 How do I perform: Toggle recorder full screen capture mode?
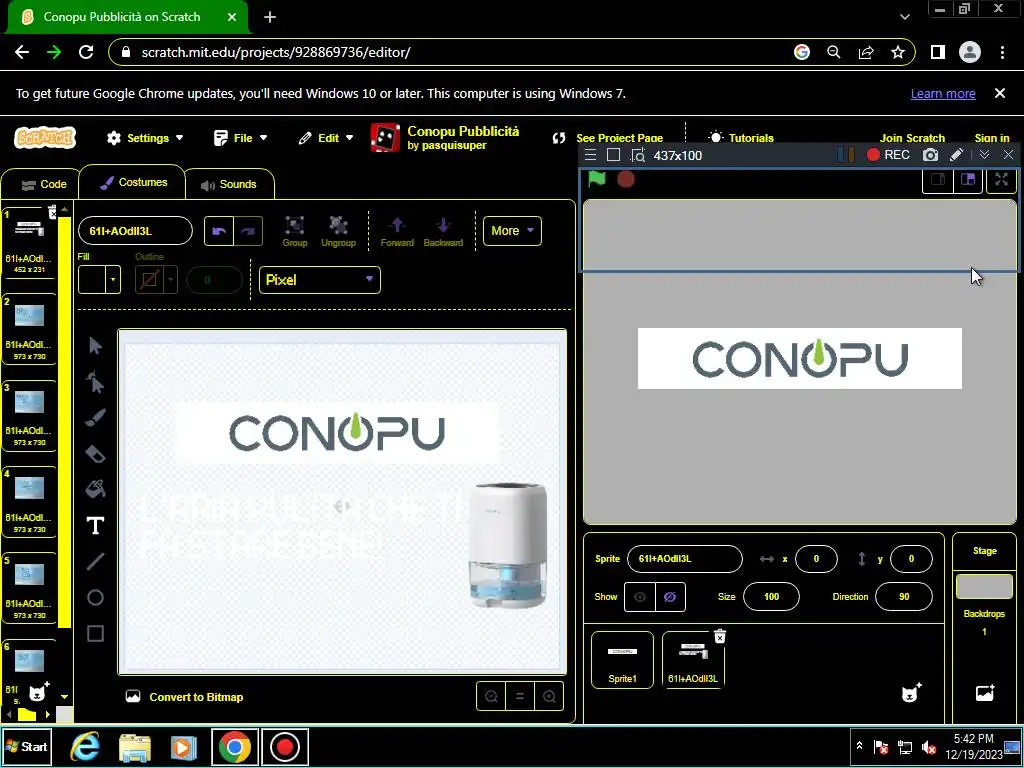pos(613,155)
